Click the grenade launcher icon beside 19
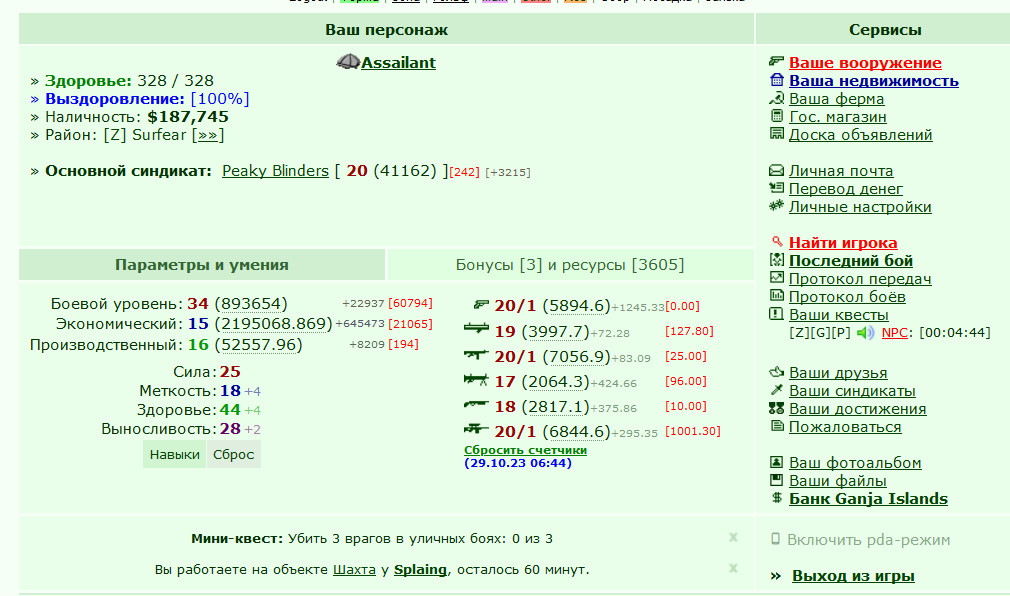This screenshot has height=596, width=1010. click(x=477, y=329)
